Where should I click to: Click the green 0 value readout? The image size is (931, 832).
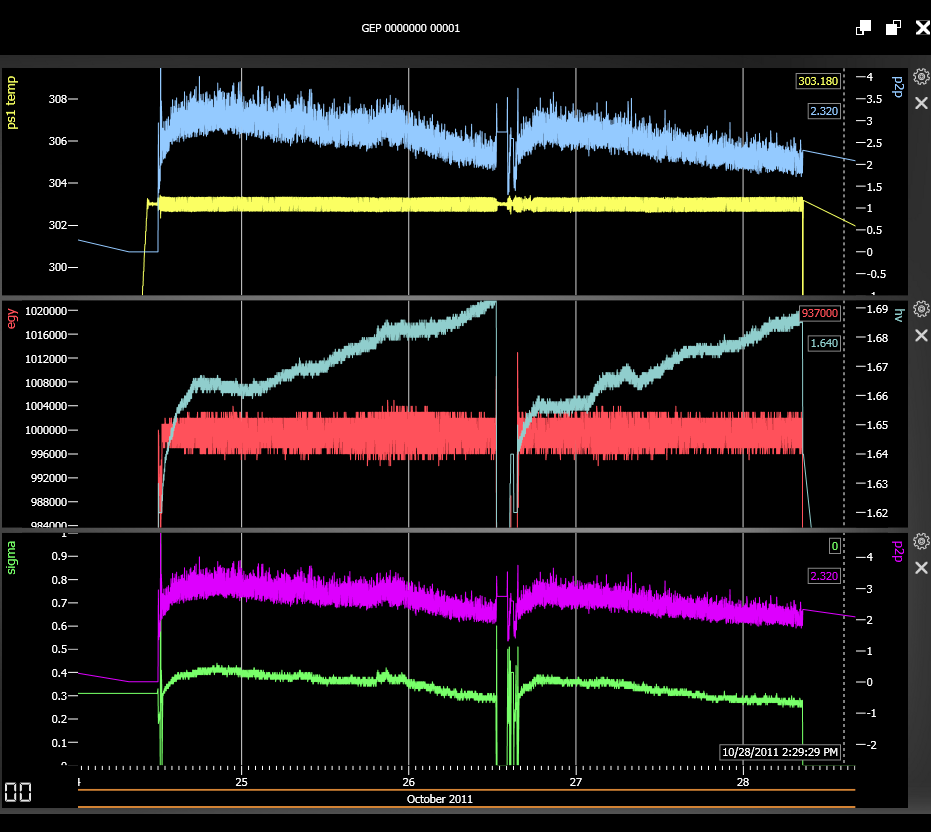(x=835, y=546)
